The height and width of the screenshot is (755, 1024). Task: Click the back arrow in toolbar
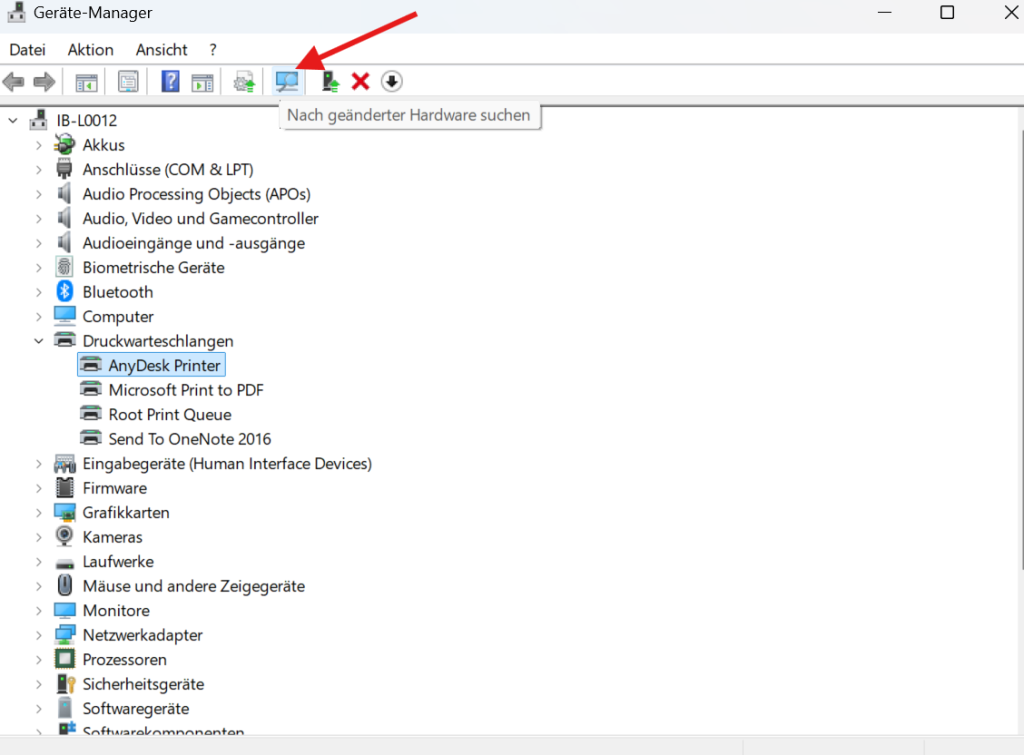point(14,82)
